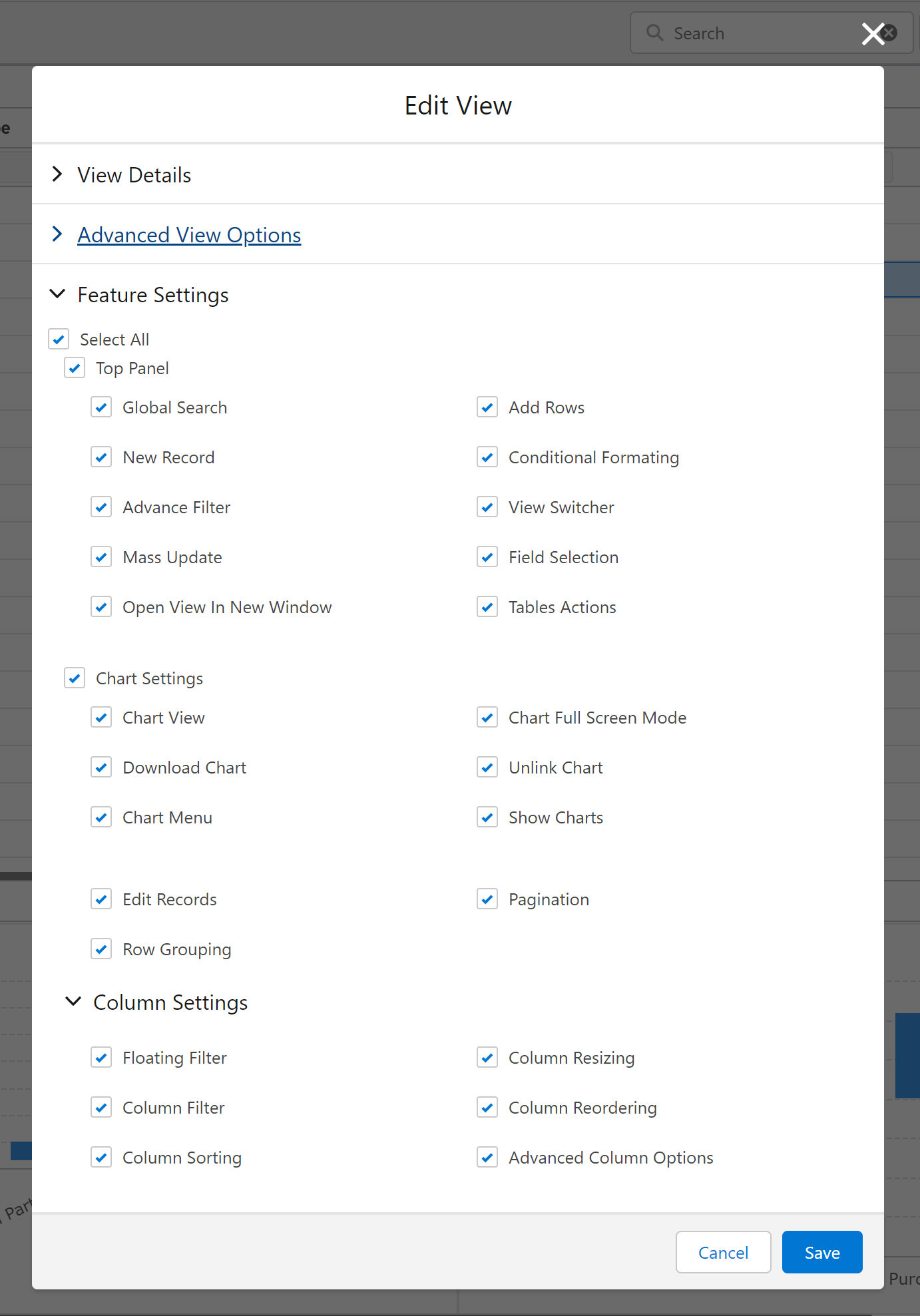The image size is (920, 1316).
Task: Toggle the Conditional Formating checkbox
Action: (487, 457)
